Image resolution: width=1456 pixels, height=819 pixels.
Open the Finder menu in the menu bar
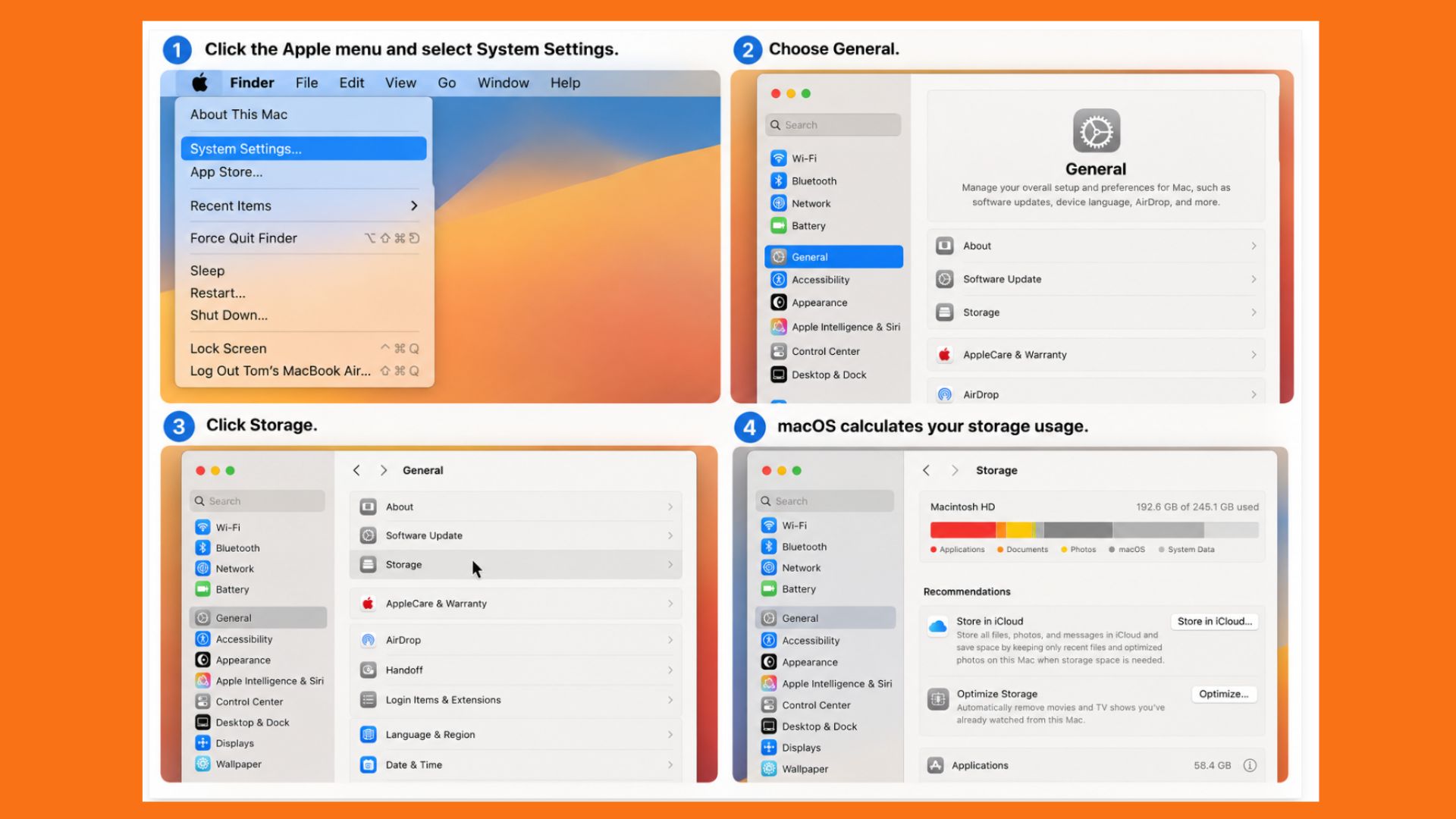(252, 83)
